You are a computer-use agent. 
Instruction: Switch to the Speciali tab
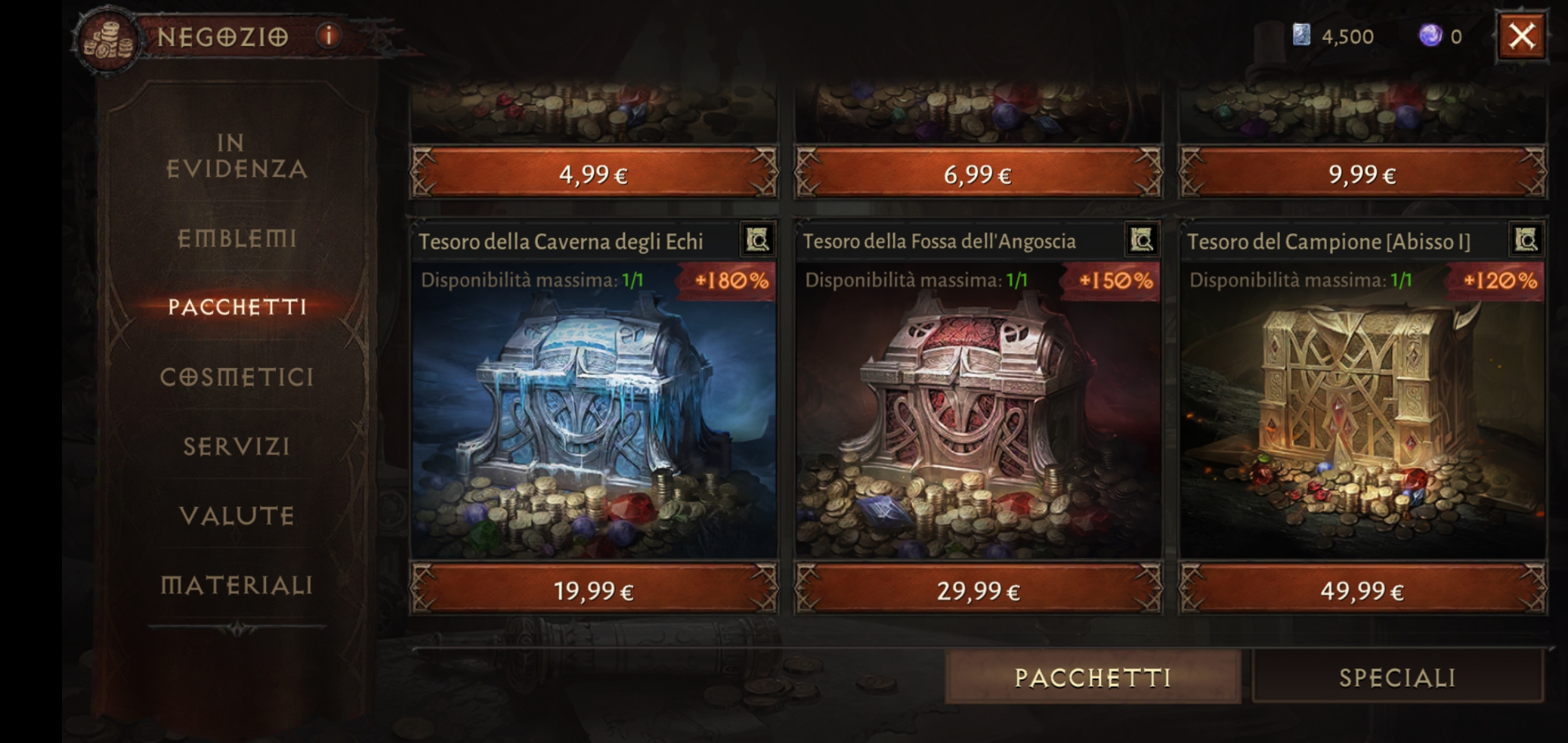tap(1398, 678)
